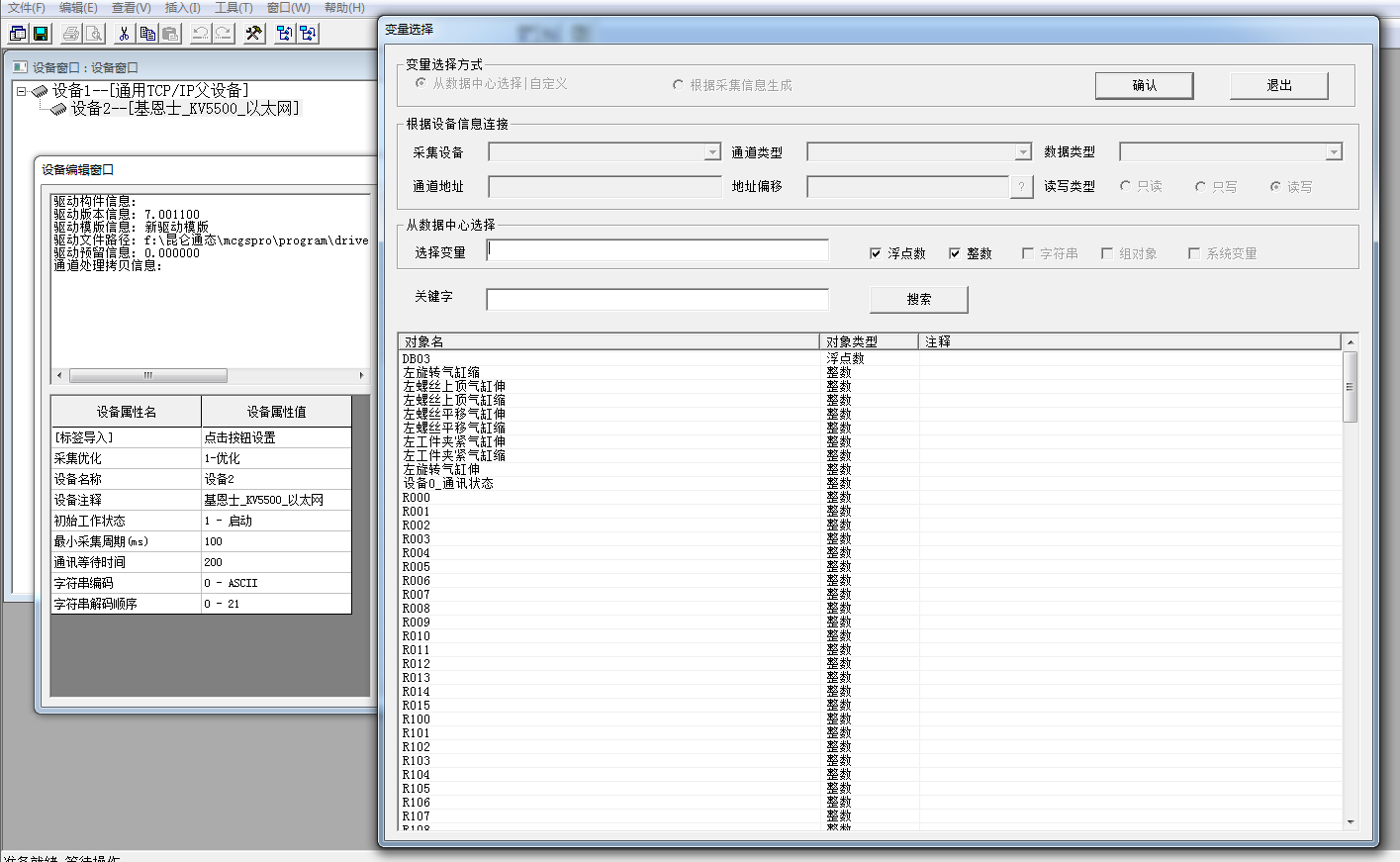Screen dimensions: 1400x862
Task: Open the 采集设备 dropdown
Action: point(712,152)
